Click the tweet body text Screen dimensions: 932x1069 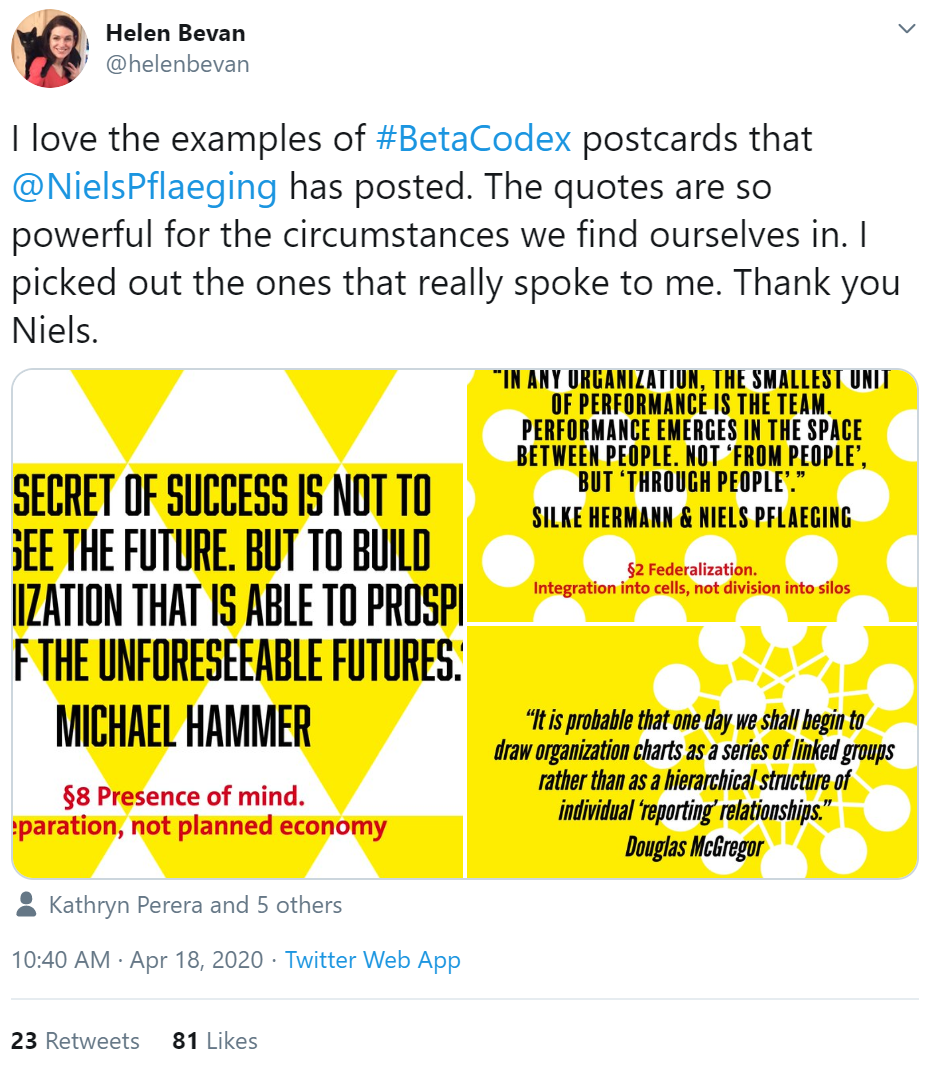click(455, 235)
